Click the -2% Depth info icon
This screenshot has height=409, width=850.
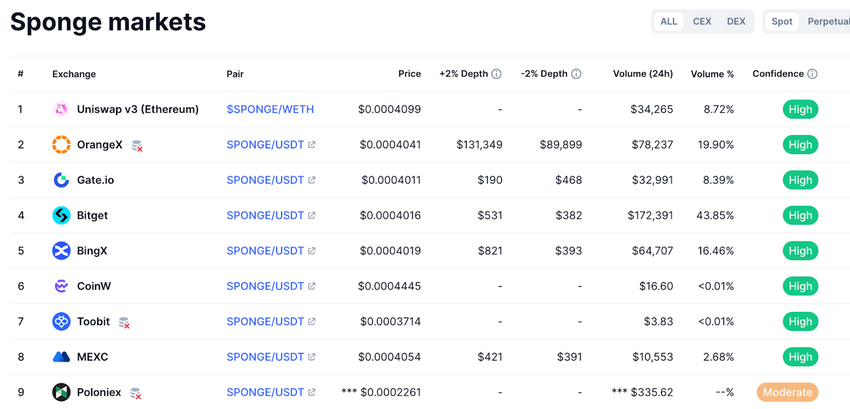pos(577,74)
